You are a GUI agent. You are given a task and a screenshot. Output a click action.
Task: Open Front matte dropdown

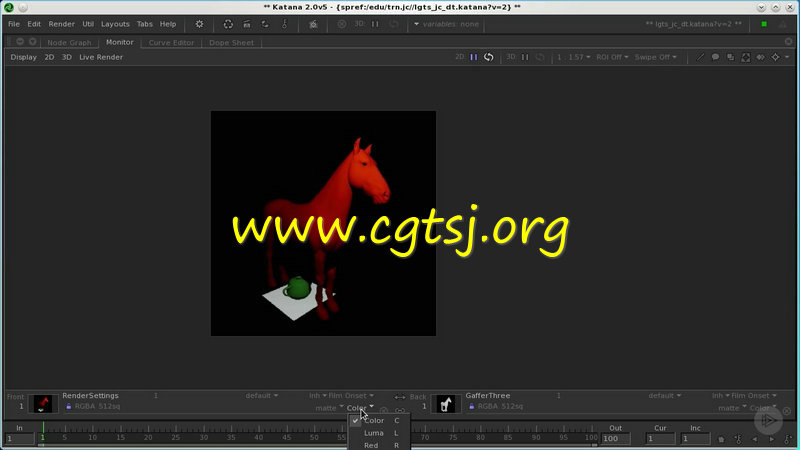point(329,408)
